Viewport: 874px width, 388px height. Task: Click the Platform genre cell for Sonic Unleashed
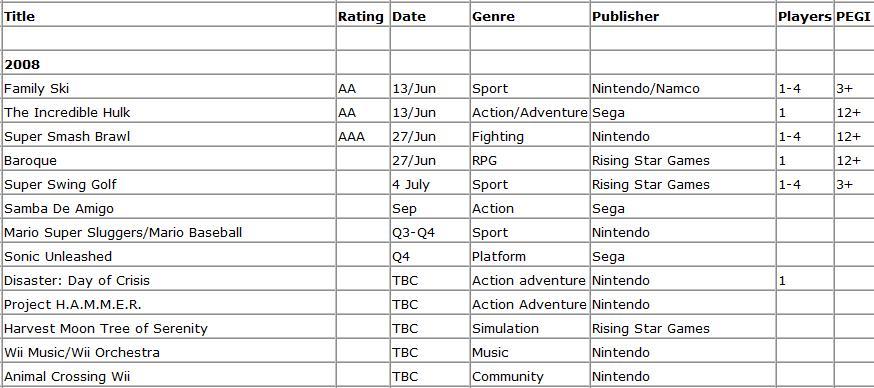click(530, 256)
